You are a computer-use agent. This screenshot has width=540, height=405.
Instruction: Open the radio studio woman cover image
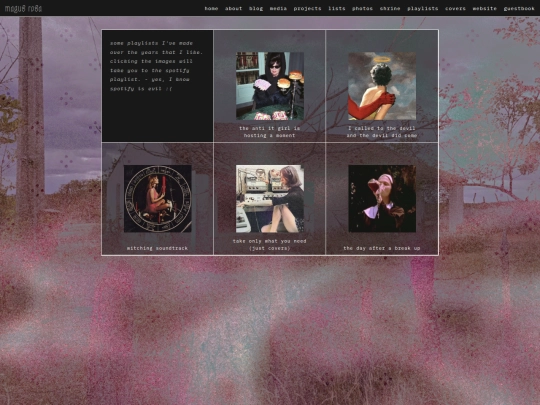coord(270,199)
